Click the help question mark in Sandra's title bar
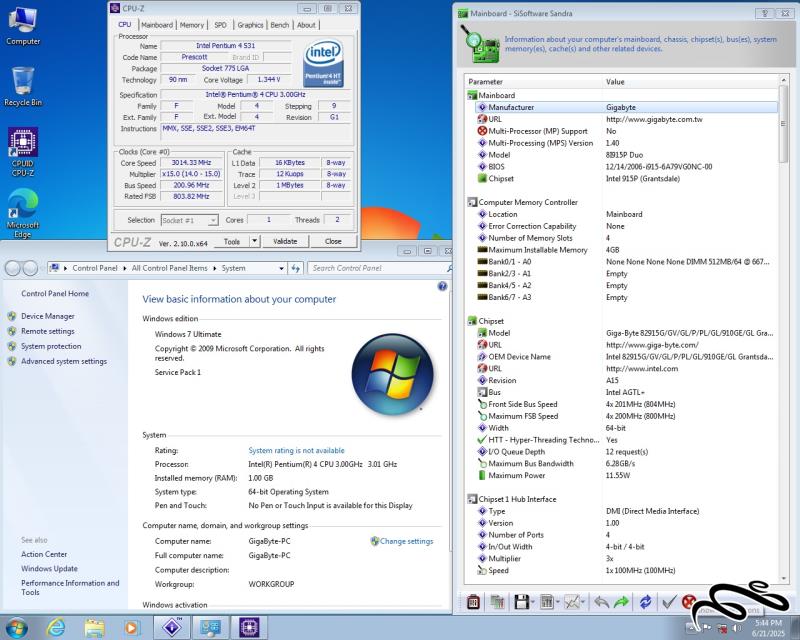The image size is (800, 640). pos(765,13)
